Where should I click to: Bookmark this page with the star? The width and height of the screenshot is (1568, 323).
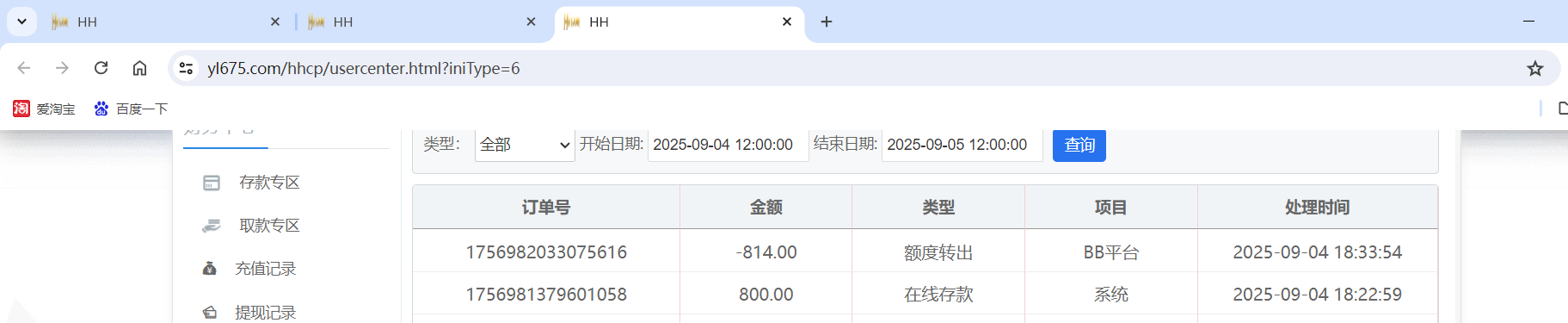pos(1535,68)
